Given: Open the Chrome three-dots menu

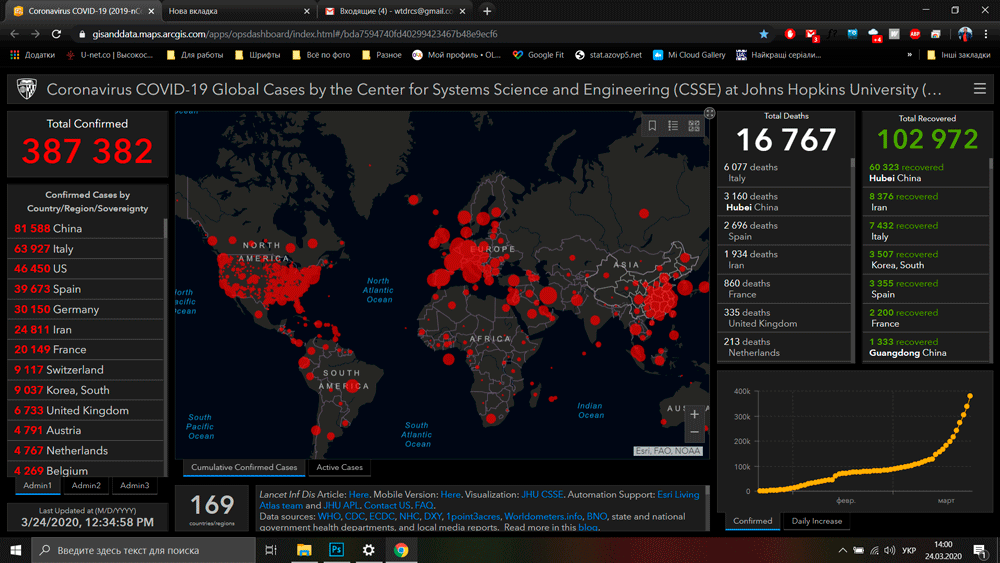Looking at the screenshot, I should coord(986,34).
